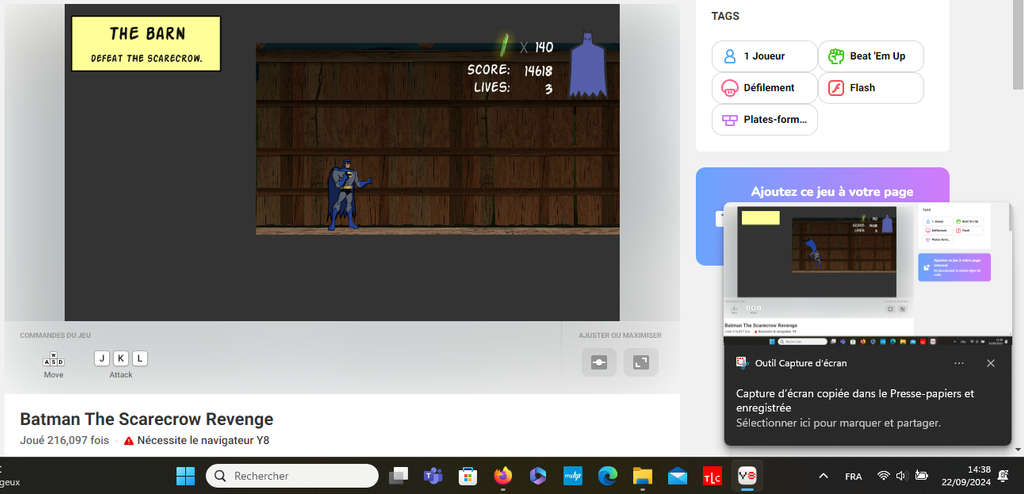Open Microsoft Teams from taskbar
Image resolution: width=1024 pixels, height=494 pixels.
click(433, 476)
